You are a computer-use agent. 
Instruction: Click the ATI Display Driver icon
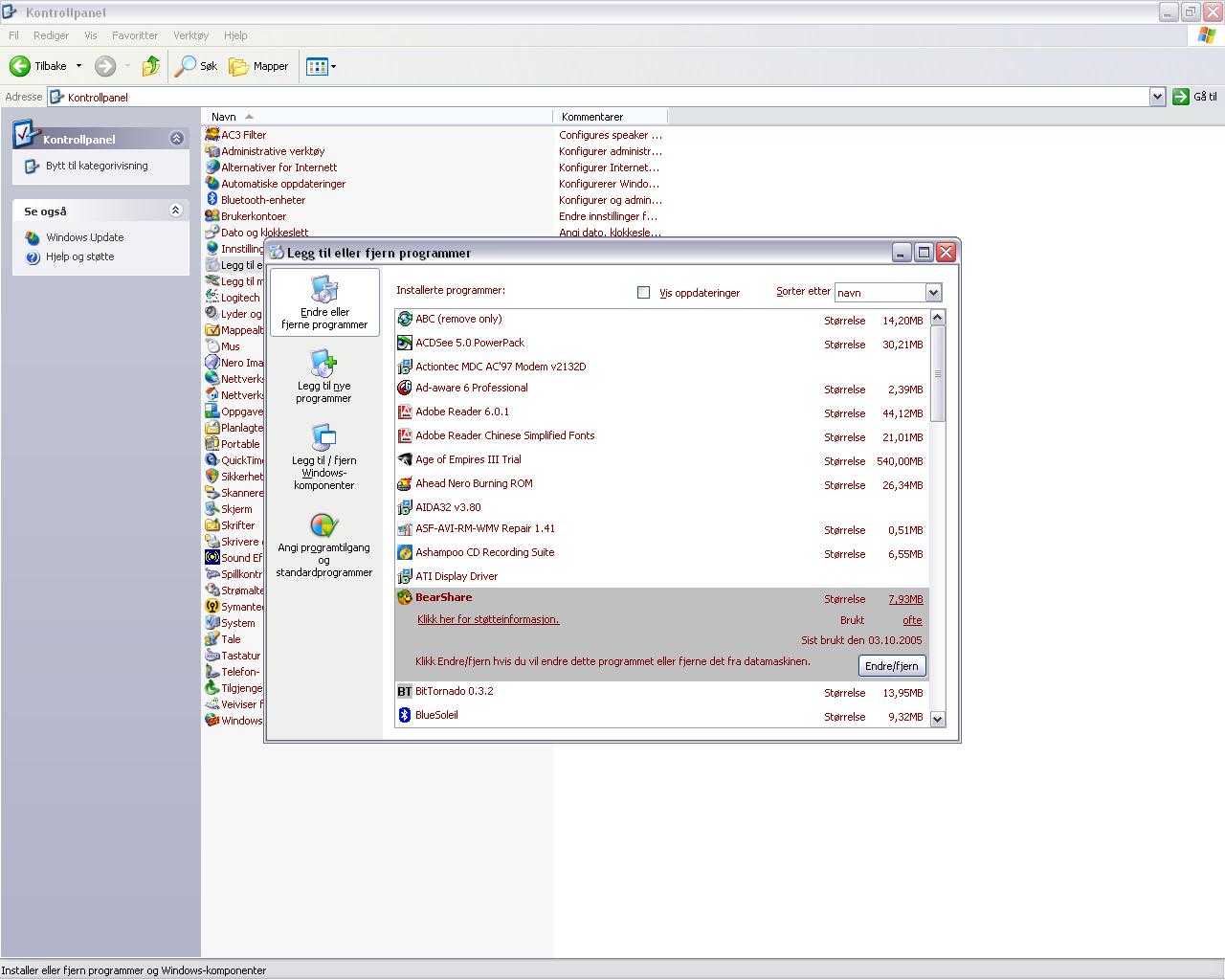[x=405, y=576]
